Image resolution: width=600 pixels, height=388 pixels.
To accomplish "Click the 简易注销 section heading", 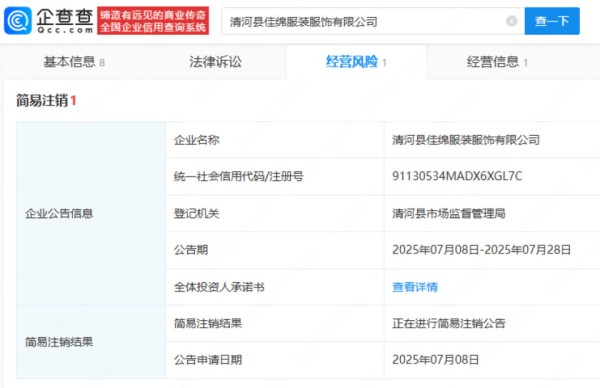I will (x=46, y=101).
